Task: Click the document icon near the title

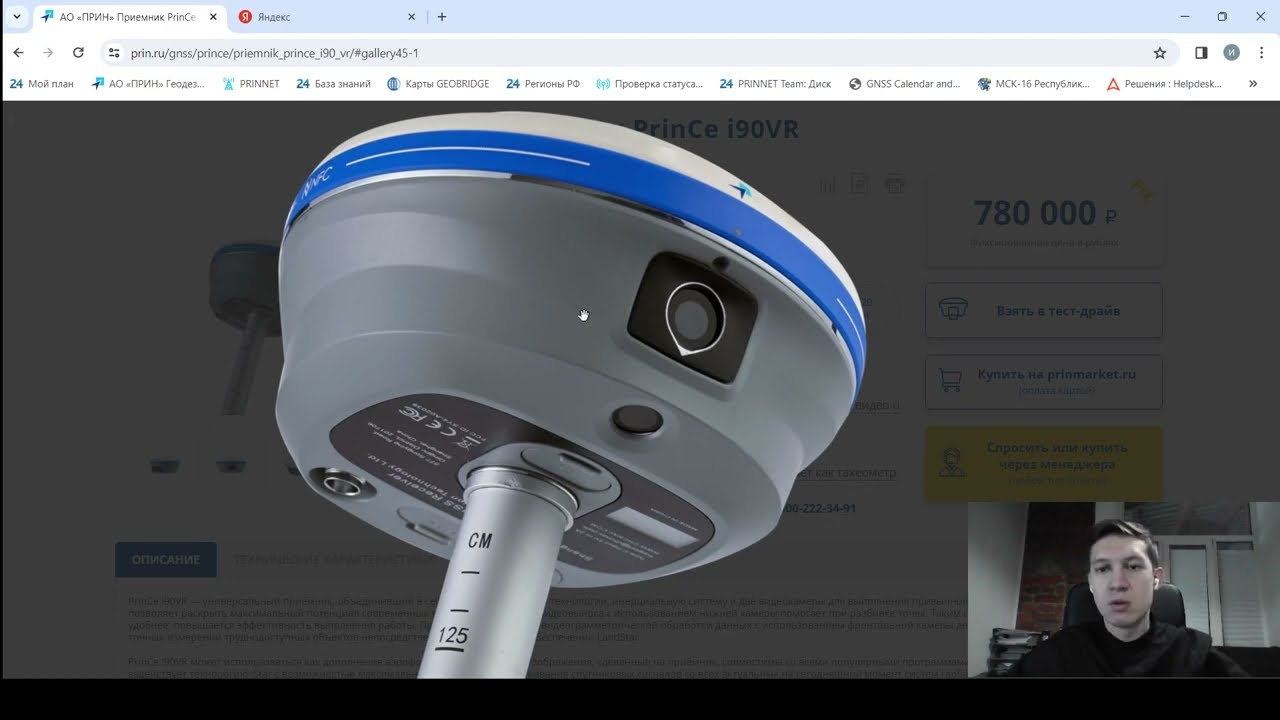Action: (x=860, y=184)
